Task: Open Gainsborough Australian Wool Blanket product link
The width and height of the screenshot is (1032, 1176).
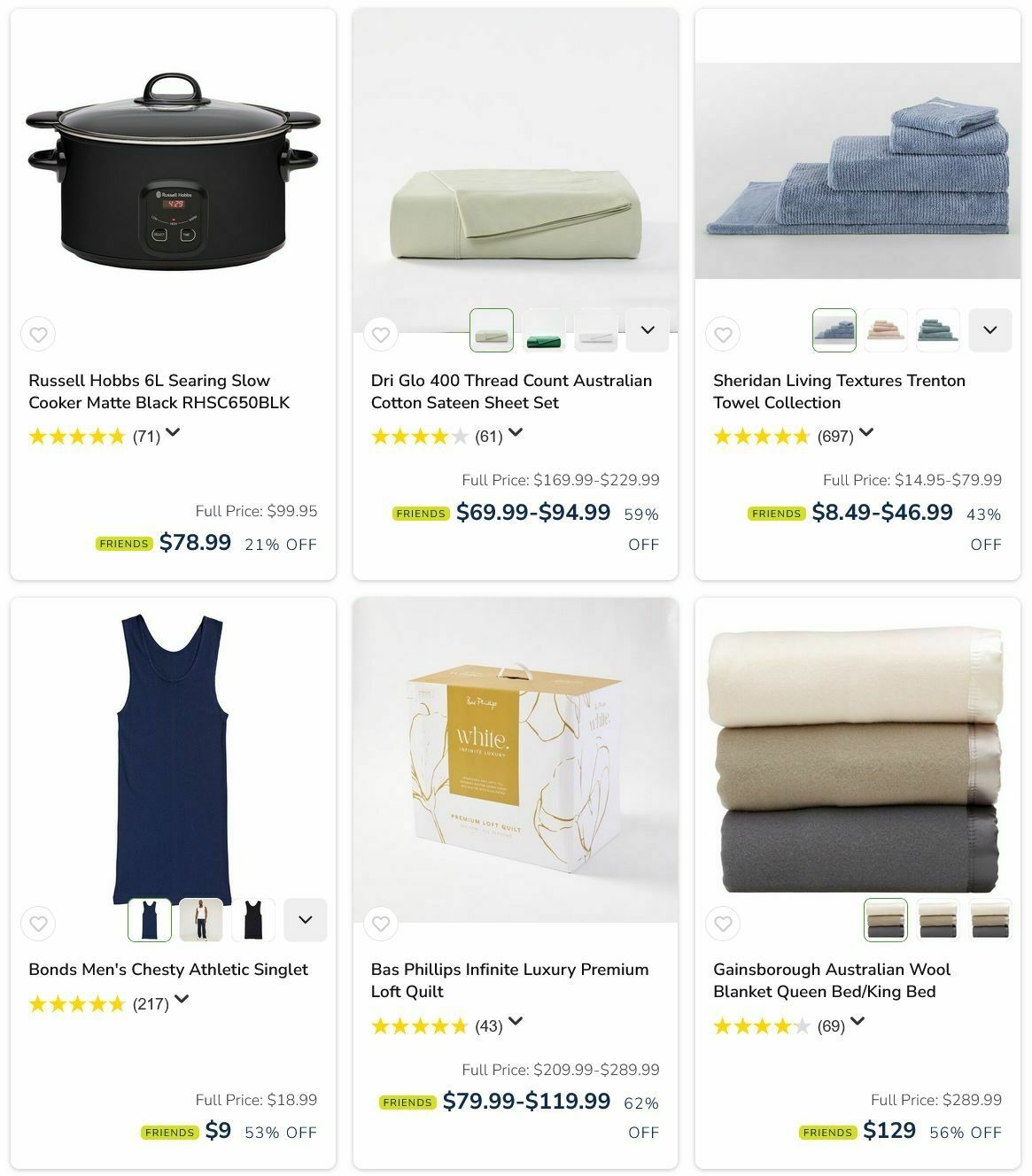Action: click(x=831, y=980)
